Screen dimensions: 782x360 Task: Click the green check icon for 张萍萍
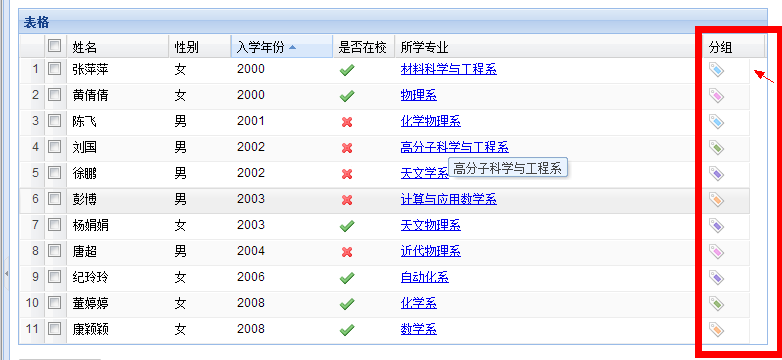pyautogui.click(x=347, y=70)
